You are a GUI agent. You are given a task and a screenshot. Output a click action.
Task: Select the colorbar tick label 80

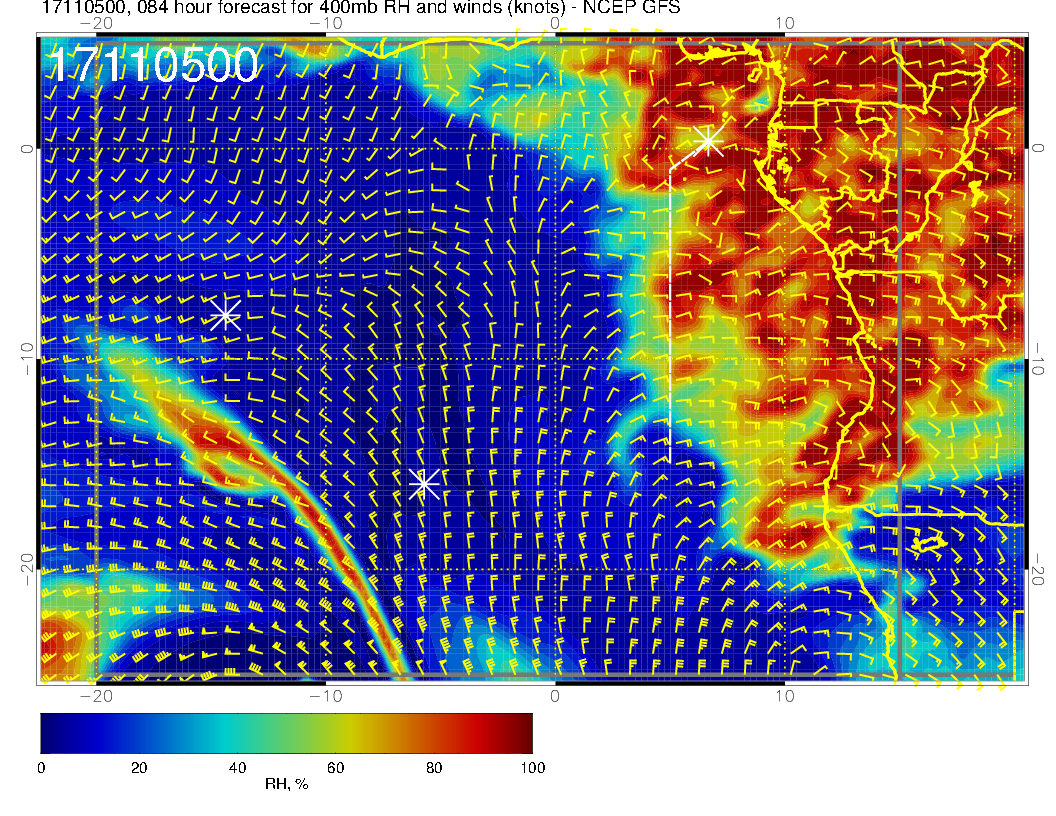point(434,768)
